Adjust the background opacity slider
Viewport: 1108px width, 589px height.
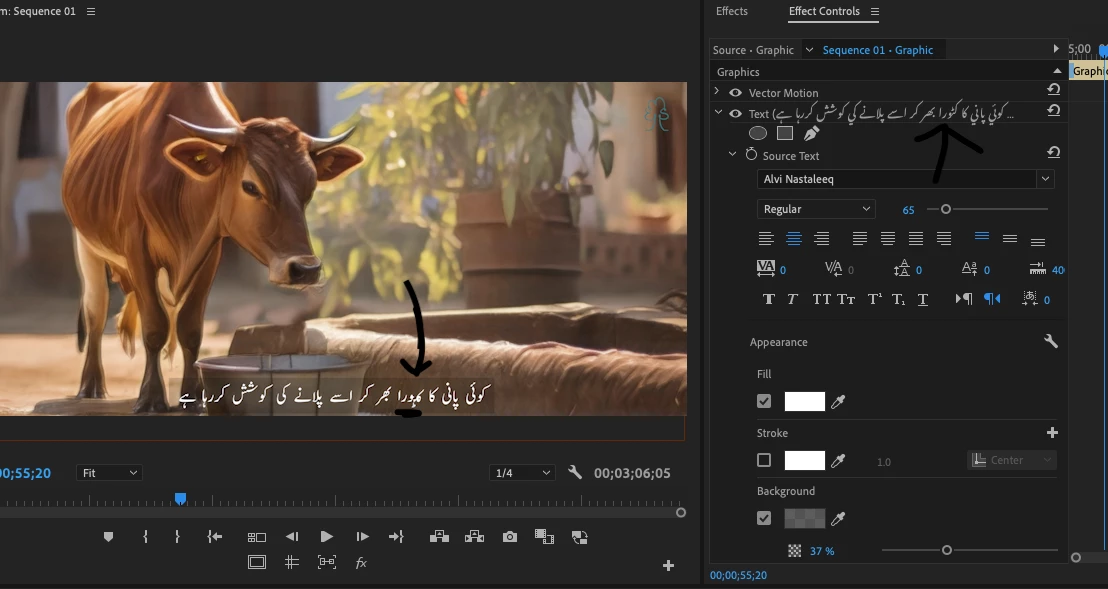pos(947,550)
